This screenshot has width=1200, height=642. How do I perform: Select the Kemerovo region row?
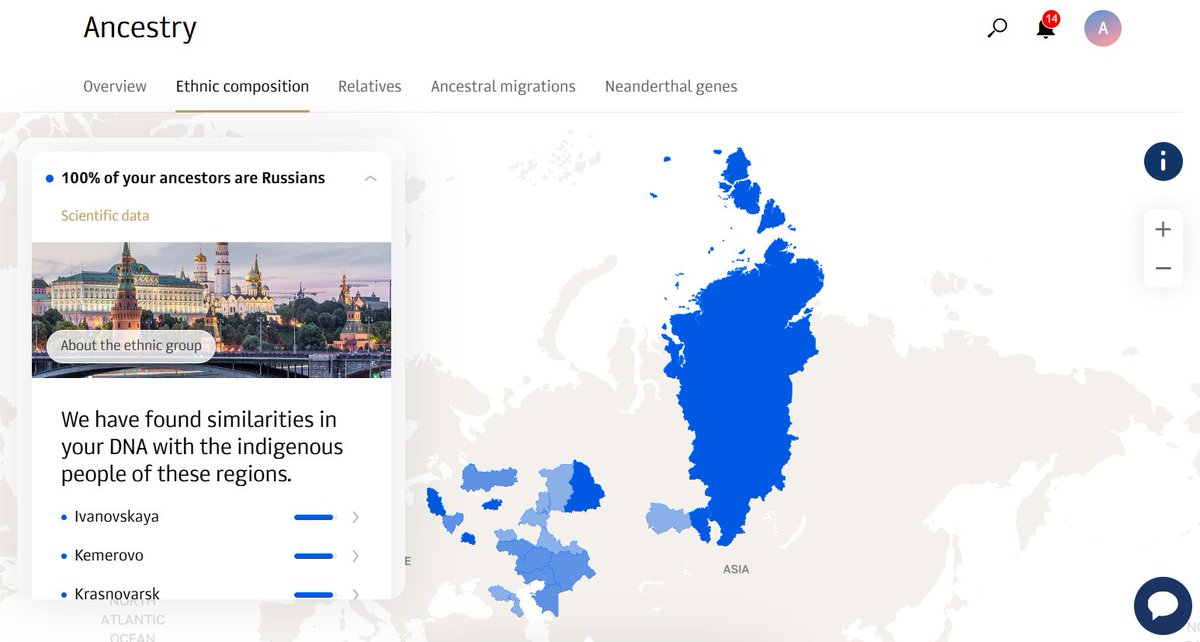(211, 555)
